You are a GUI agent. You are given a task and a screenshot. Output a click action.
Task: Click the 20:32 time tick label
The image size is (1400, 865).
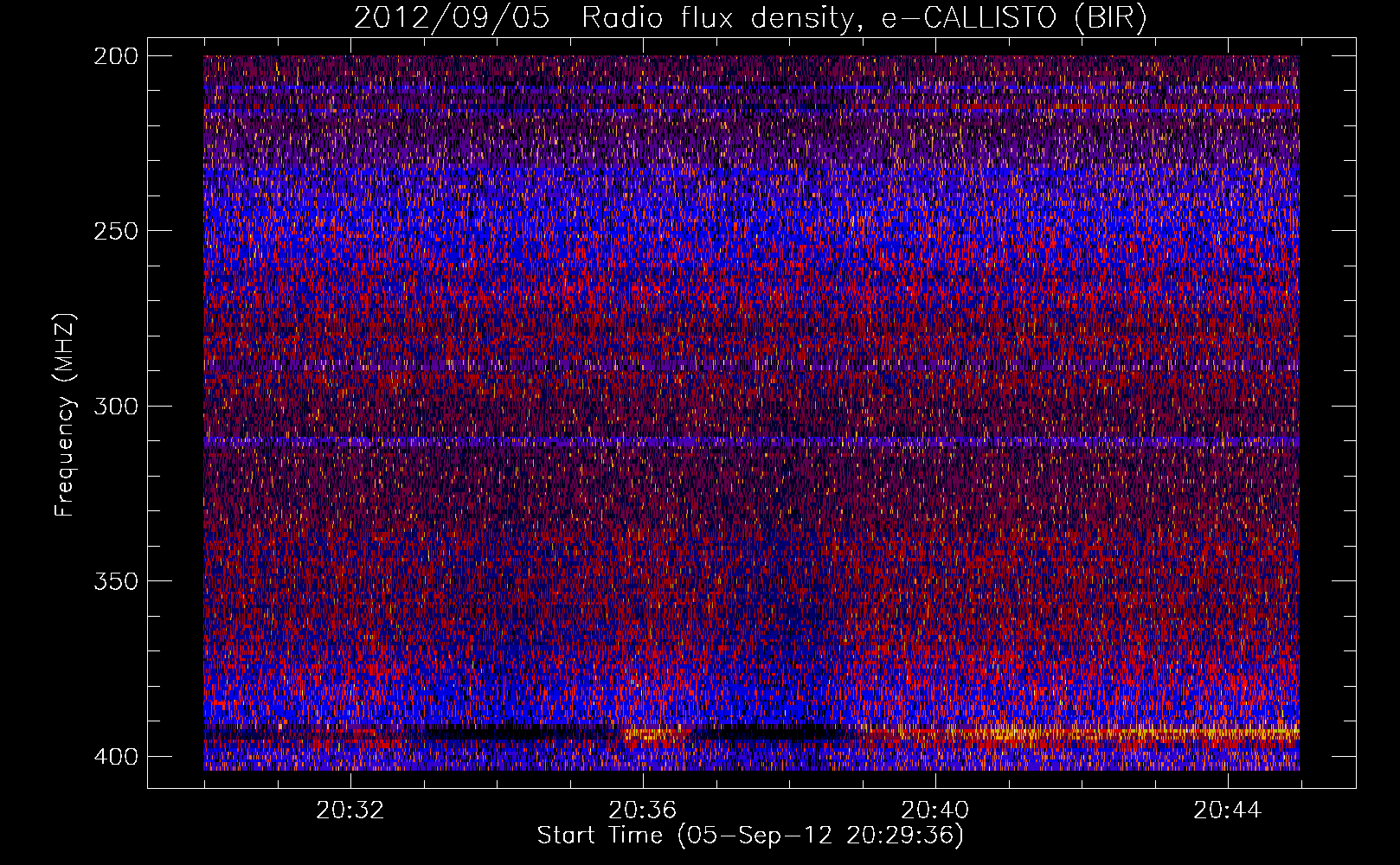(350, 811)
